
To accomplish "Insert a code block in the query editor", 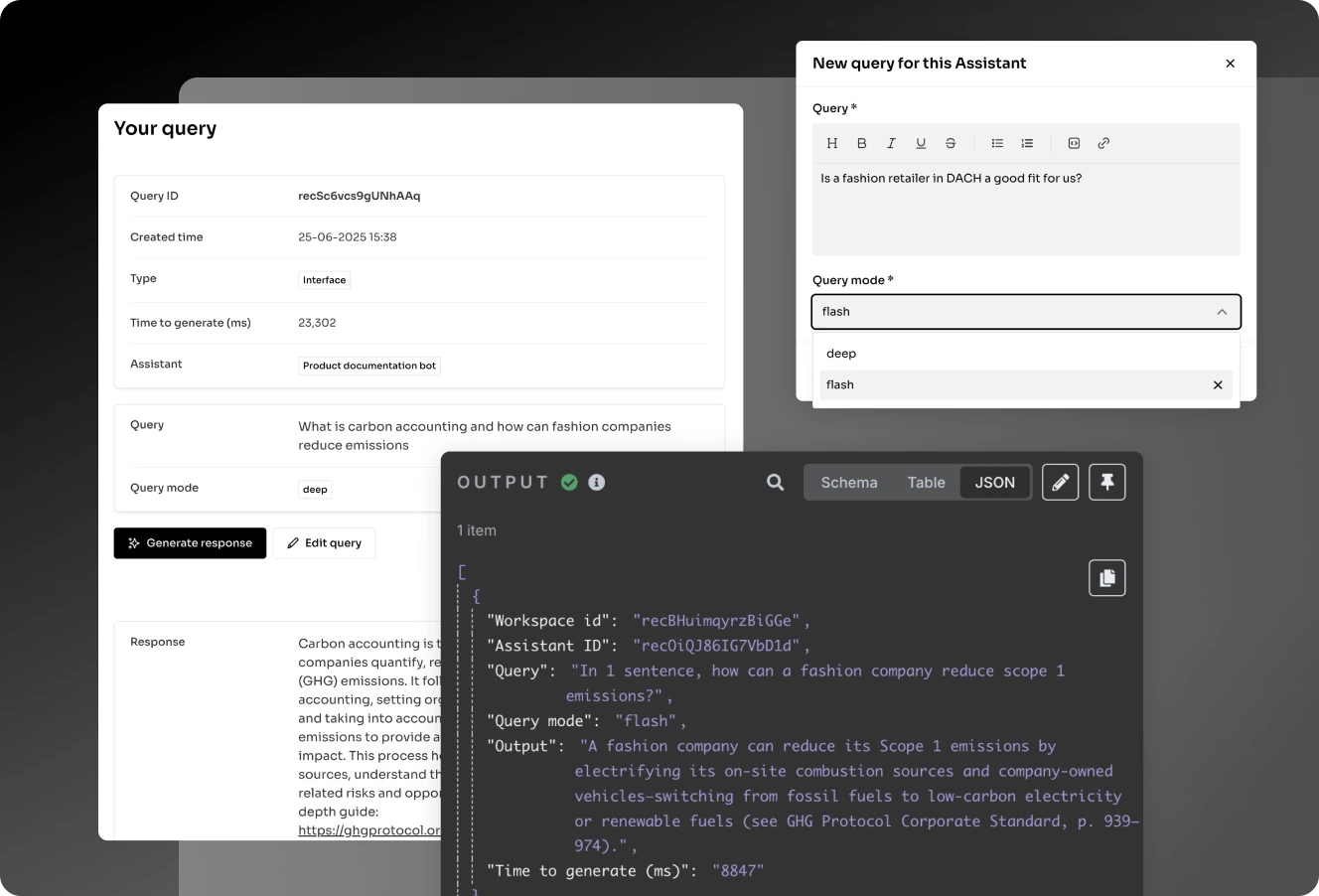I will [1074, 142].
